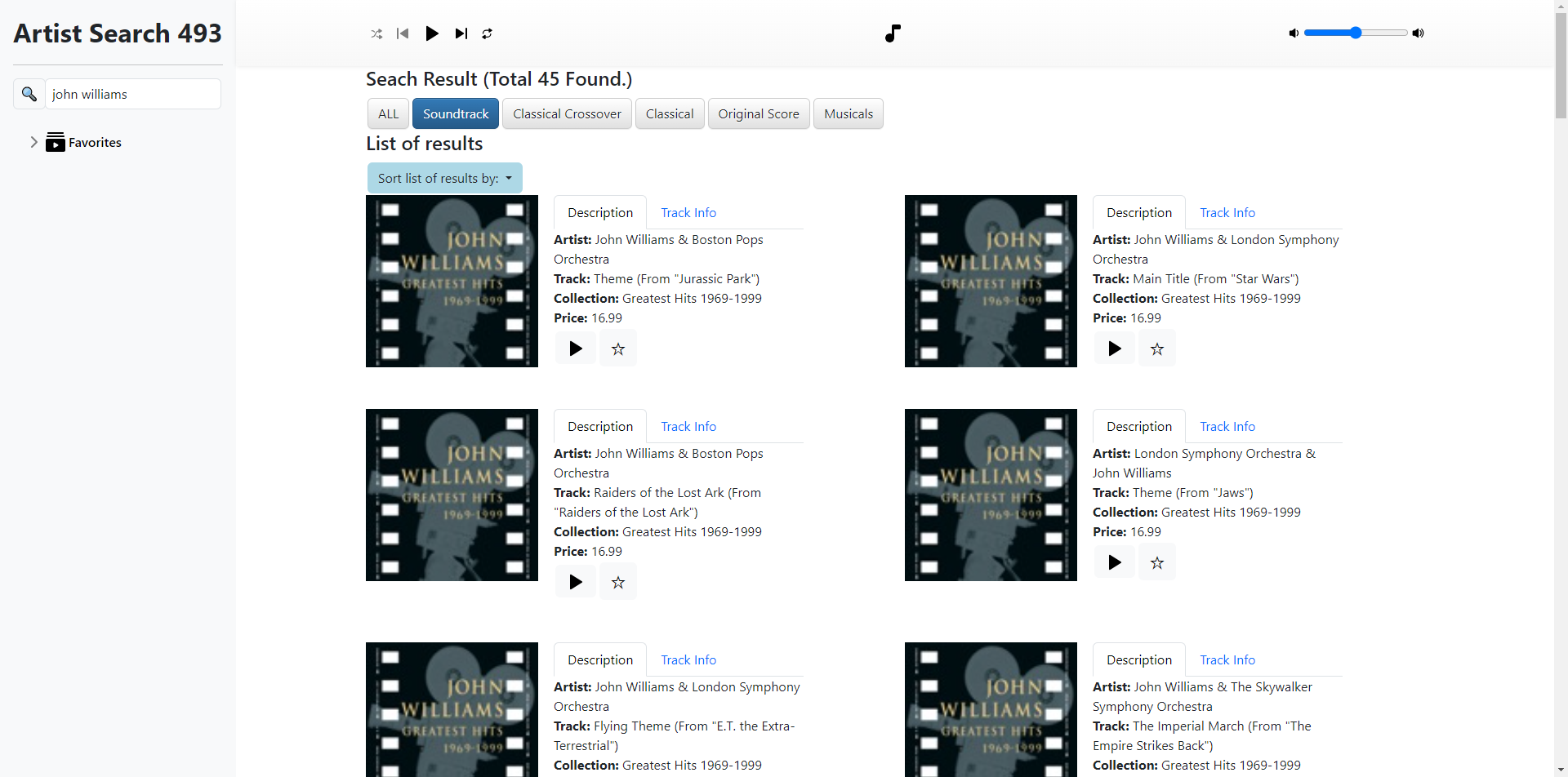Viewport: 1568px width, 777px height.
Task: Favorite the Jaws theme track
Action: 1157,562
